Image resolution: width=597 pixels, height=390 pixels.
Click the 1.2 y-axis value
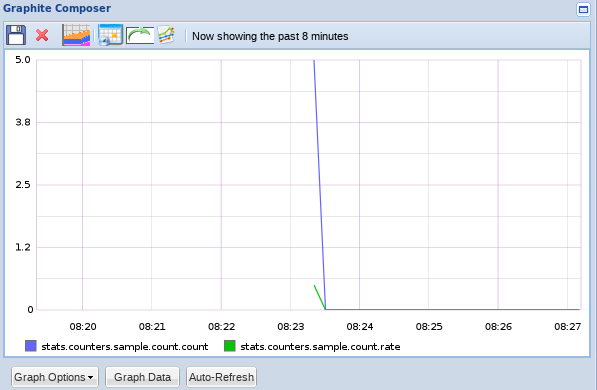(x=23, y=247)
